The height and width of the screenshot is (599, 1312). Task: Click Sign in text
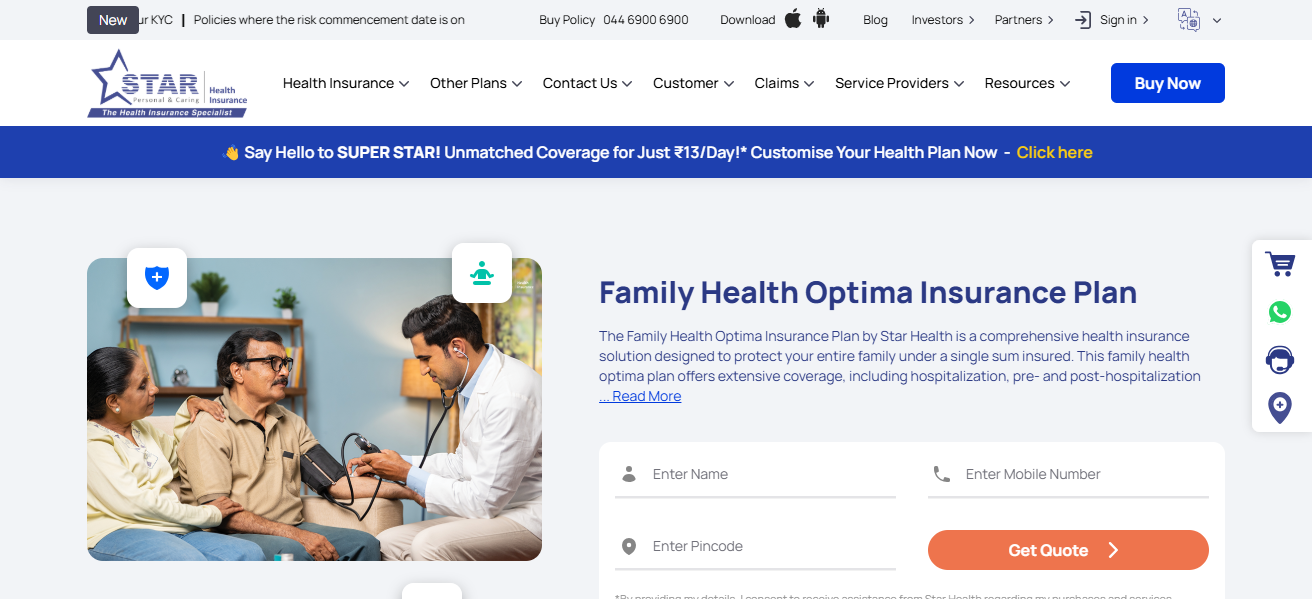click(x=1118, y=20)
